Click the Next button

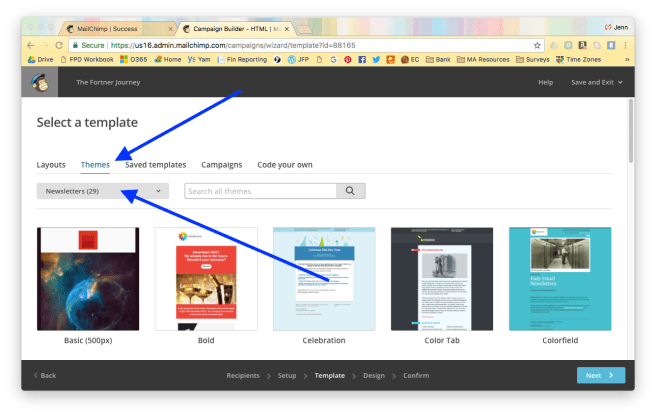[x=601, y=375]
